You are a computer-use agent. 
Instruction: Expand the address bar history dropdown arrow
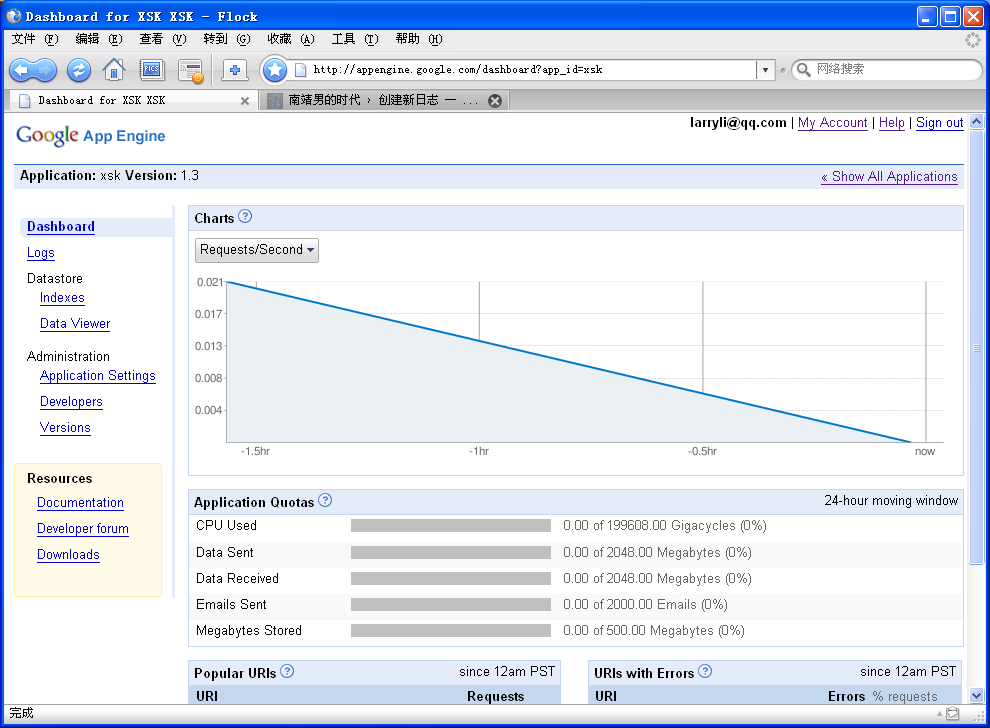765,69
